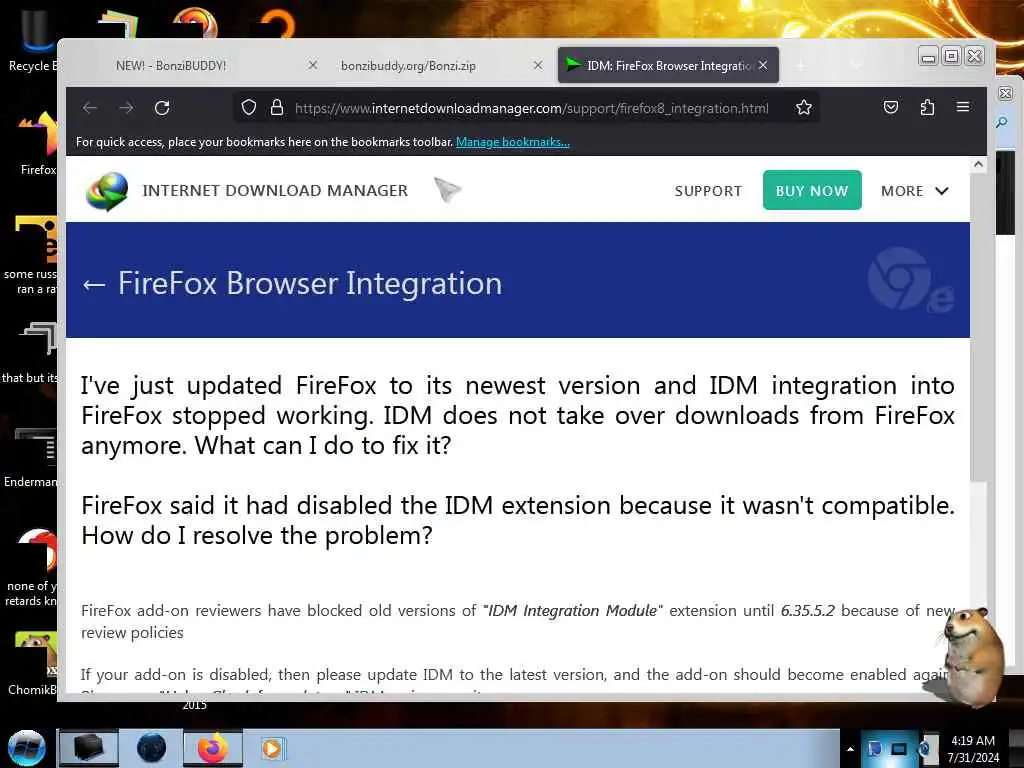Open Firefox hamburger application menu
The width and height of the screenshot is (1024, 768).
click(963, 106)
